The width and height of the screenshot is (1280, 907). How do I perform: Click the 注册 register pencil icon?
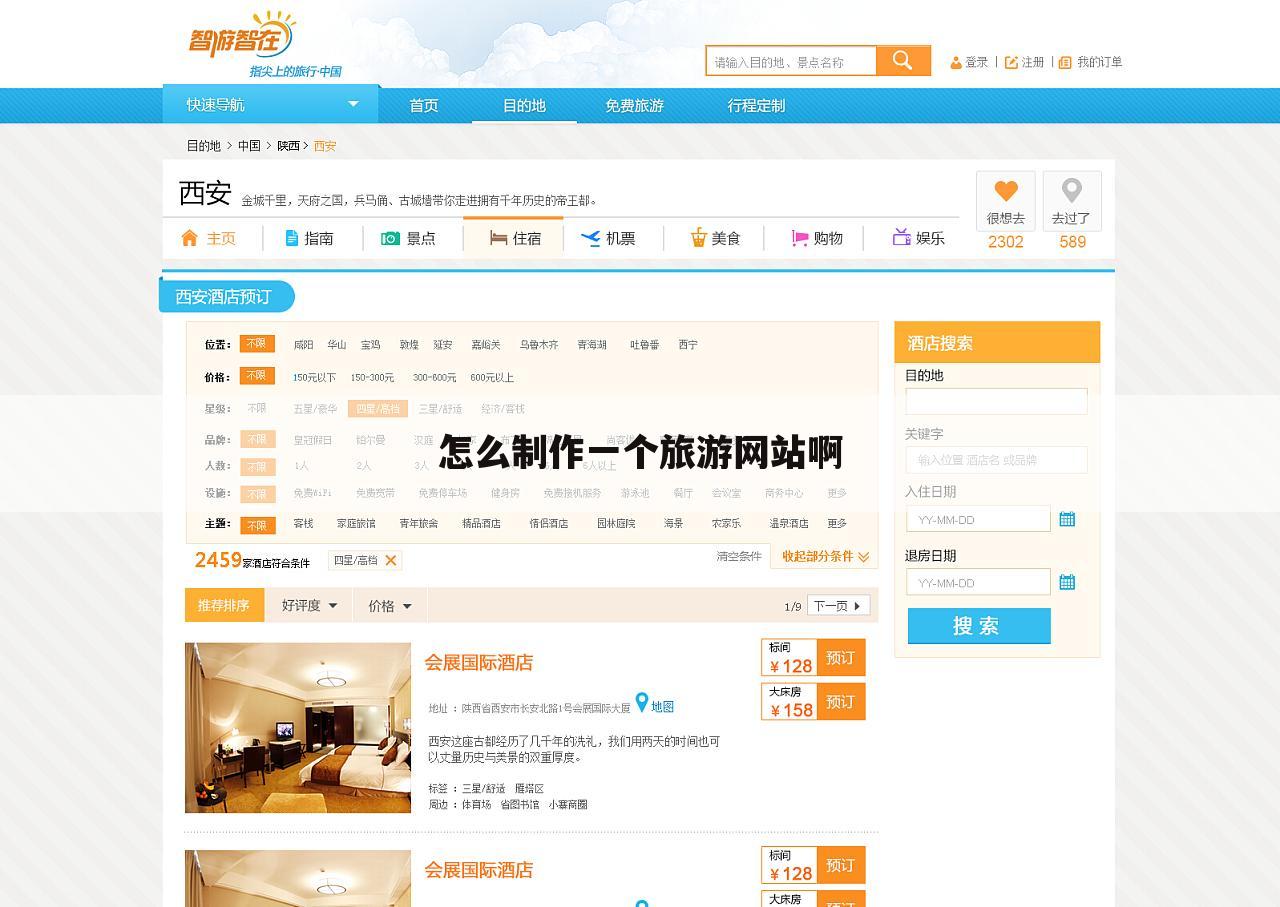click(1011, 62)
